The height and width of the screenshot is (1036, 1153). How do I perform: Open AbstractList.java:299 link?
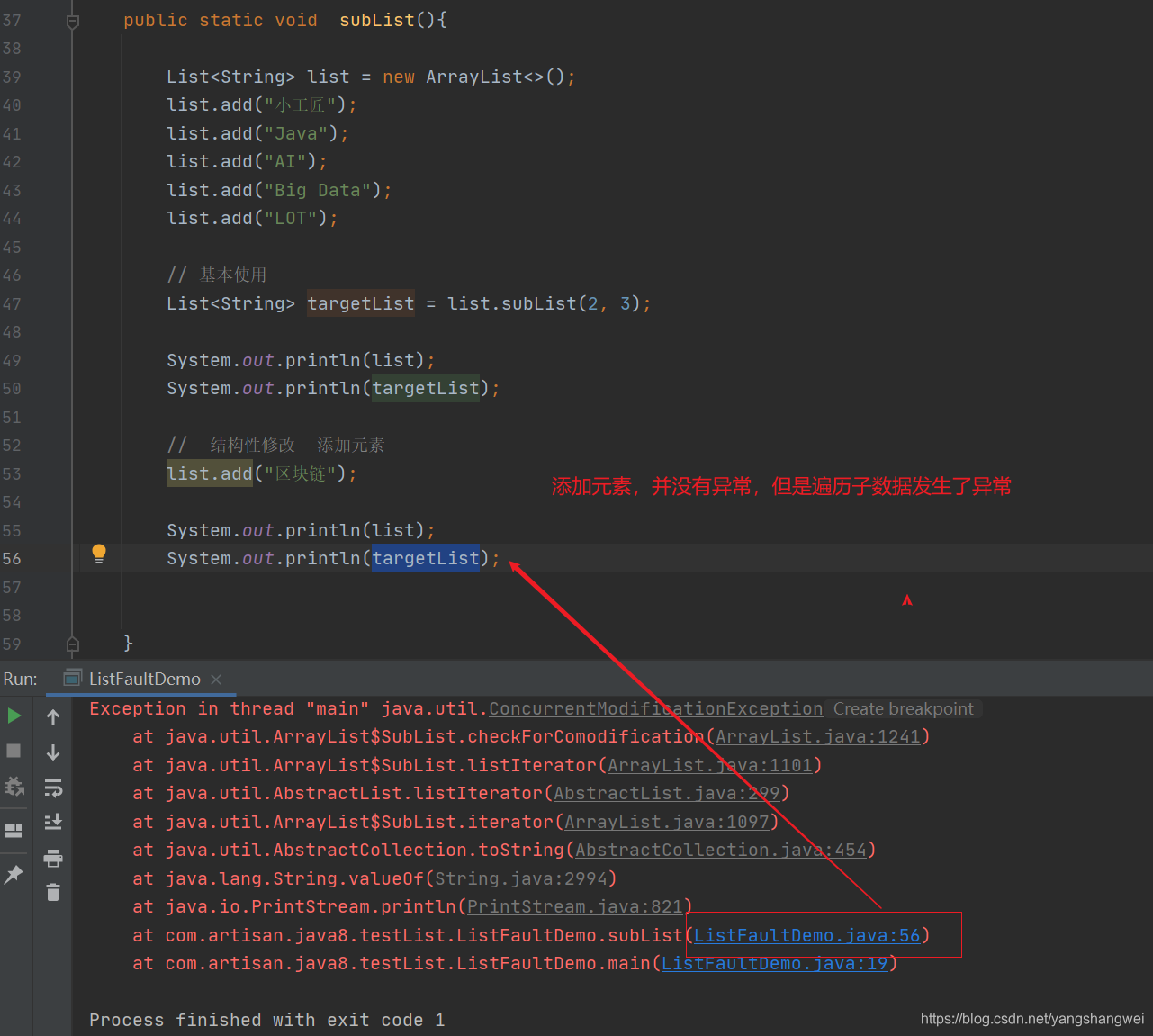(x=667, y=793)
